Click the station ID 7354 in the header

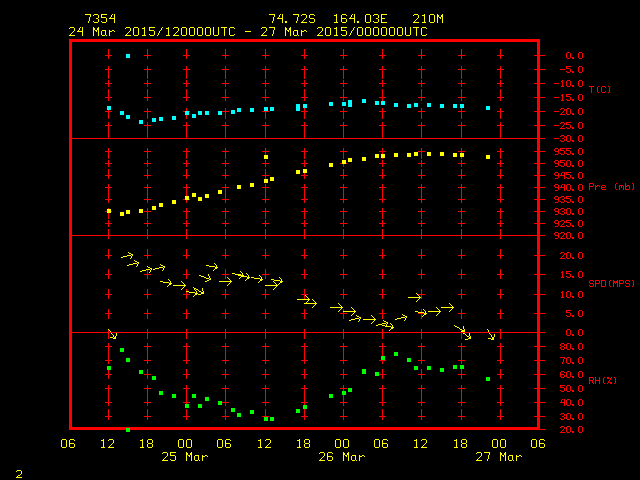[x=100, y=19]
